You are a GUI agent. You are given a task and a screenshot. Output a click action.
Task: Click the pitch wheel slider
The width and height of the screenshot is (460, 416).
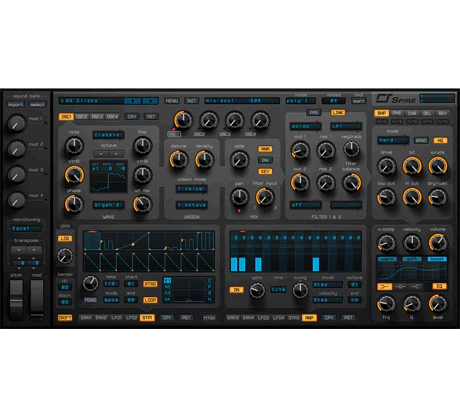coord(16,300)
